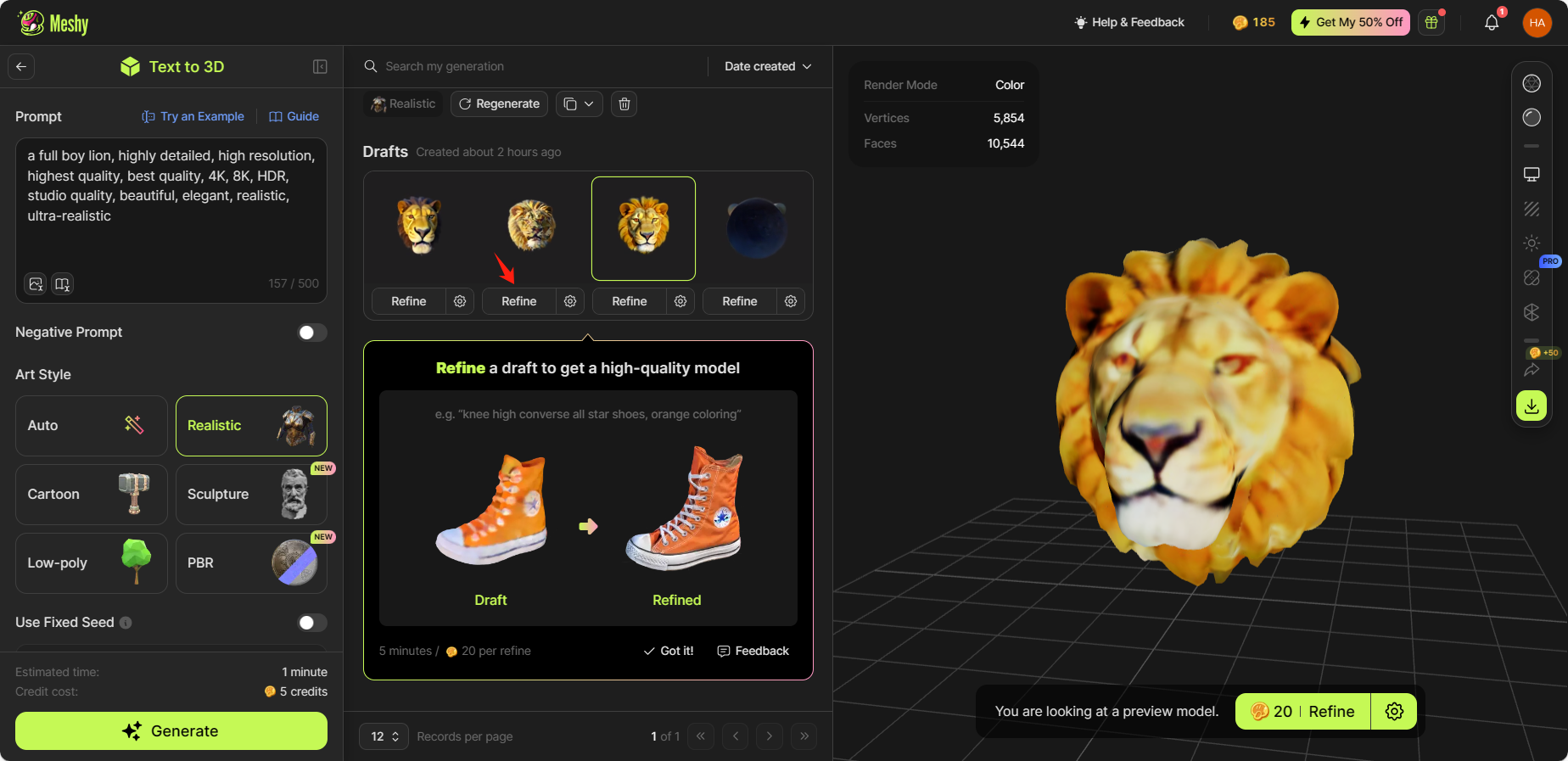Enable the Use Fixed Seed switch
The image size is (1568, 761).
click(311, 623)
